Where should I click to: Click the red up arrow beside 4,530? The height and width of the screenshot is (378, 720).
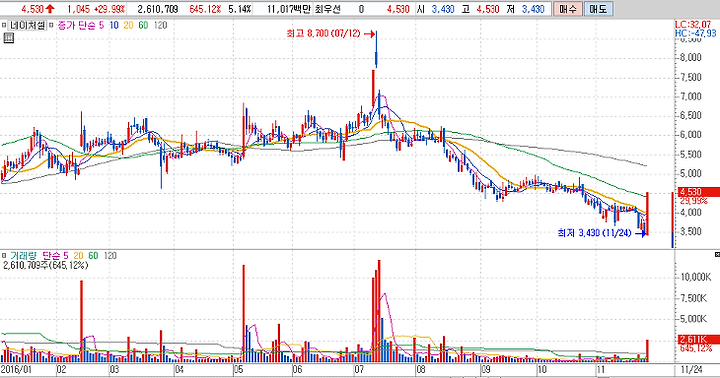click(50, 9)
